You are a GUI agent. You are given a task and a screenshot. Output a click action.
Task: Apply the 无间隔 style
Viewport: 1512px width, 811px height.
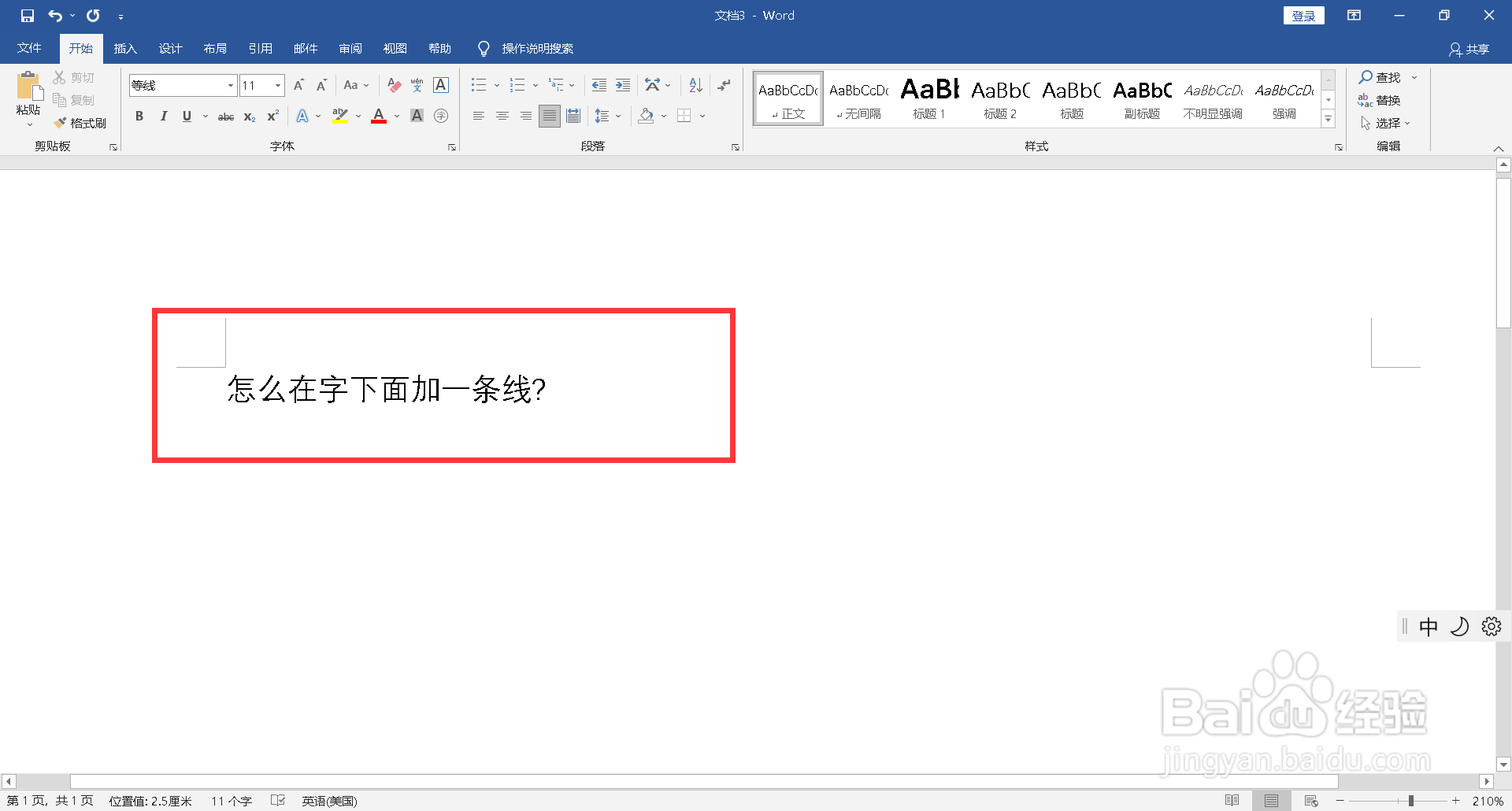(858, 99)
